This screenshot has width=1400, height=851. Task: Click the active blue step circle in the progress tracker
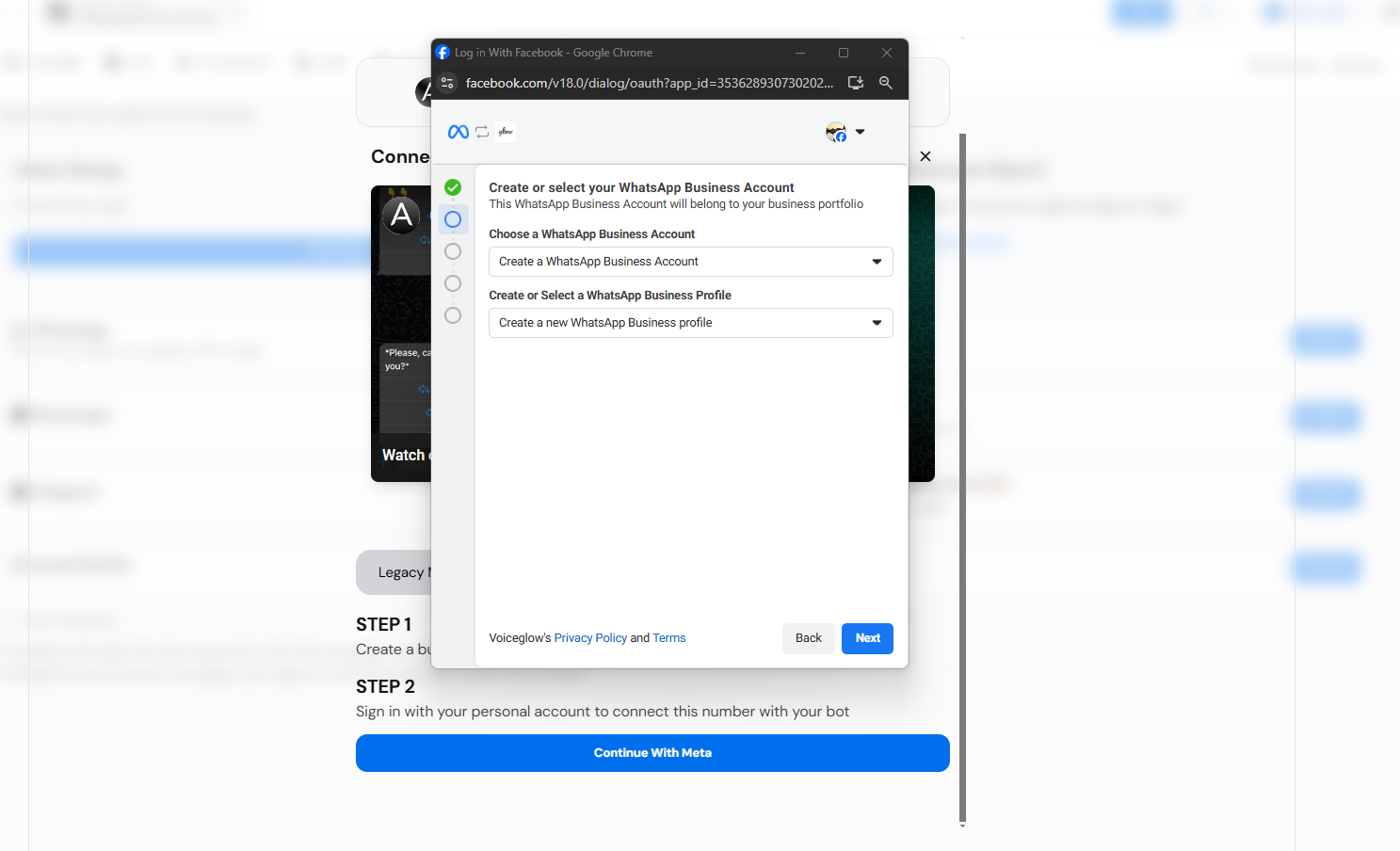[453, 219]
